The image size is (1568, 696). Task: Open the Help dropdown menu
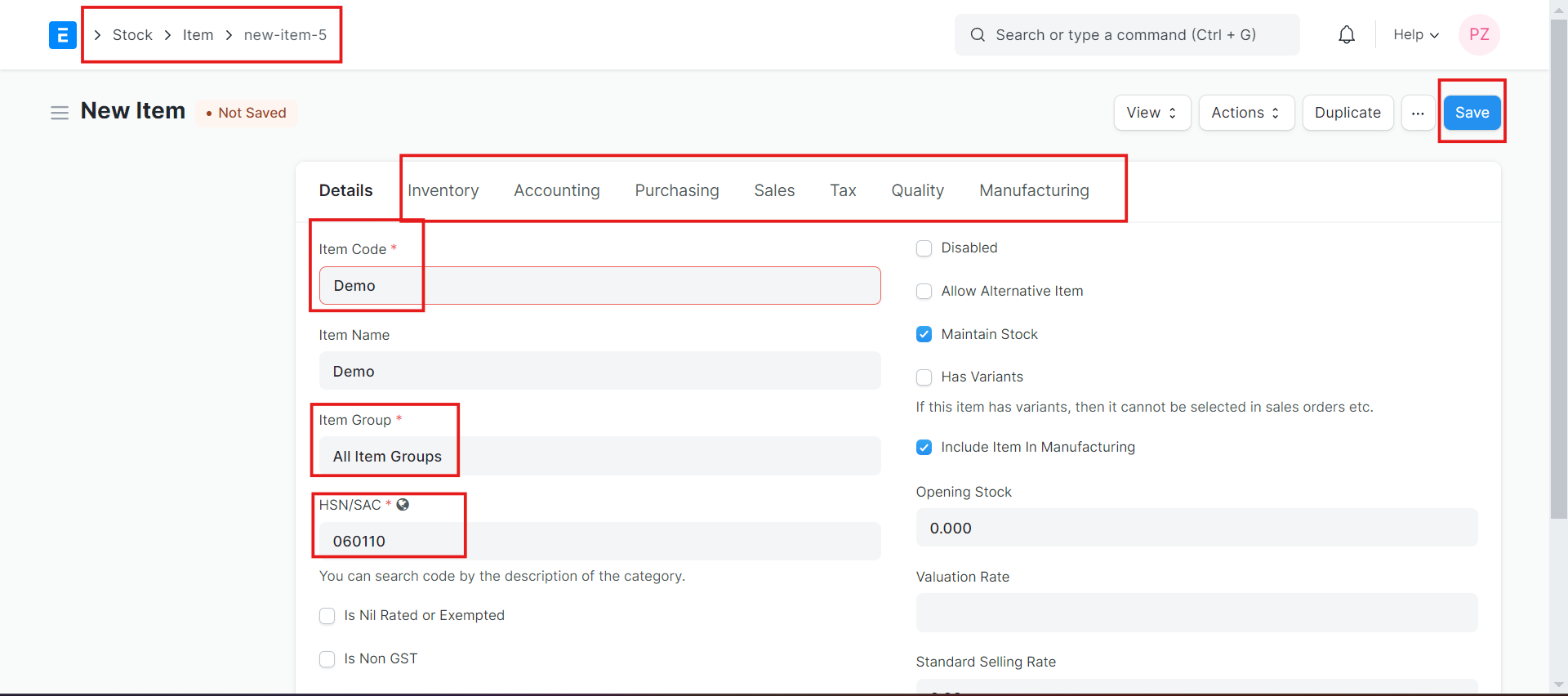point(1416,35)
